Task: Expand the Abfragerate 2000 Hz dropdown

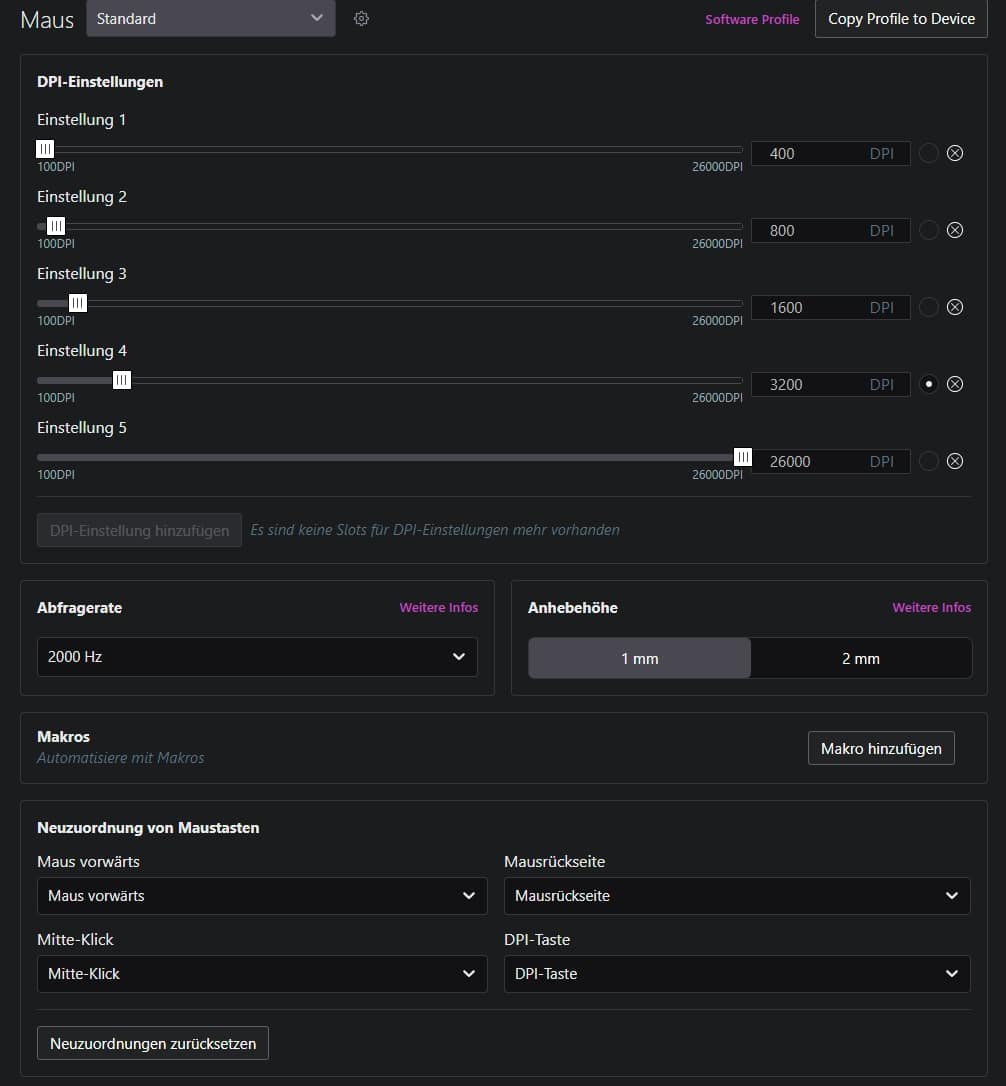Action: [257, 657]
